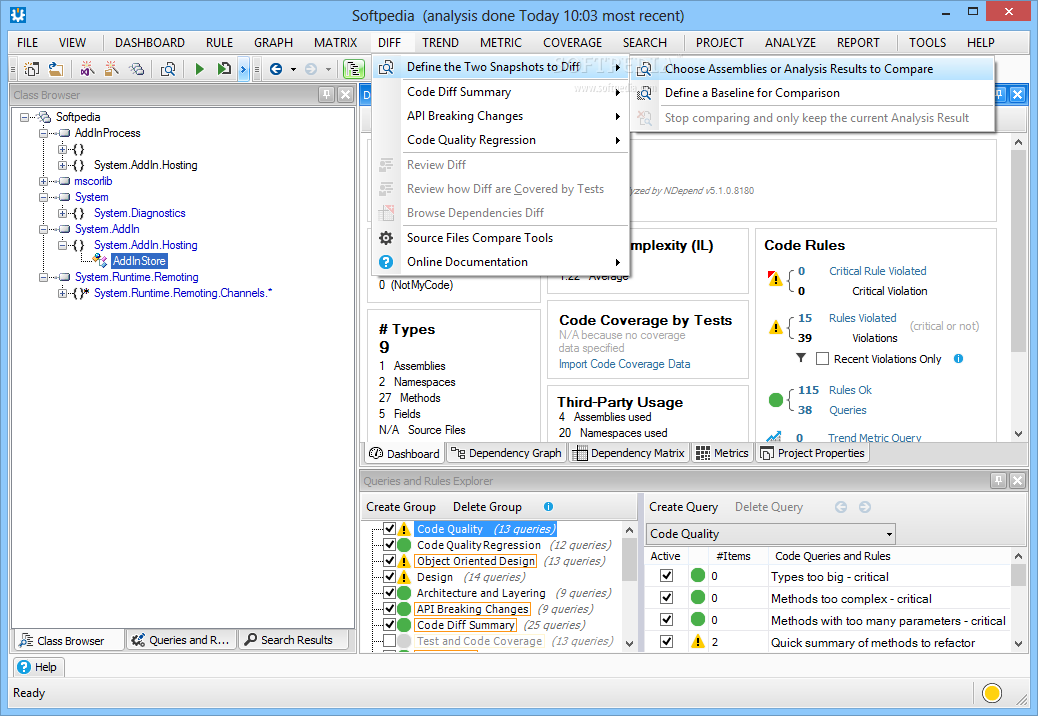Click the info icon next to Delete Group

click(x=548, y=507)
